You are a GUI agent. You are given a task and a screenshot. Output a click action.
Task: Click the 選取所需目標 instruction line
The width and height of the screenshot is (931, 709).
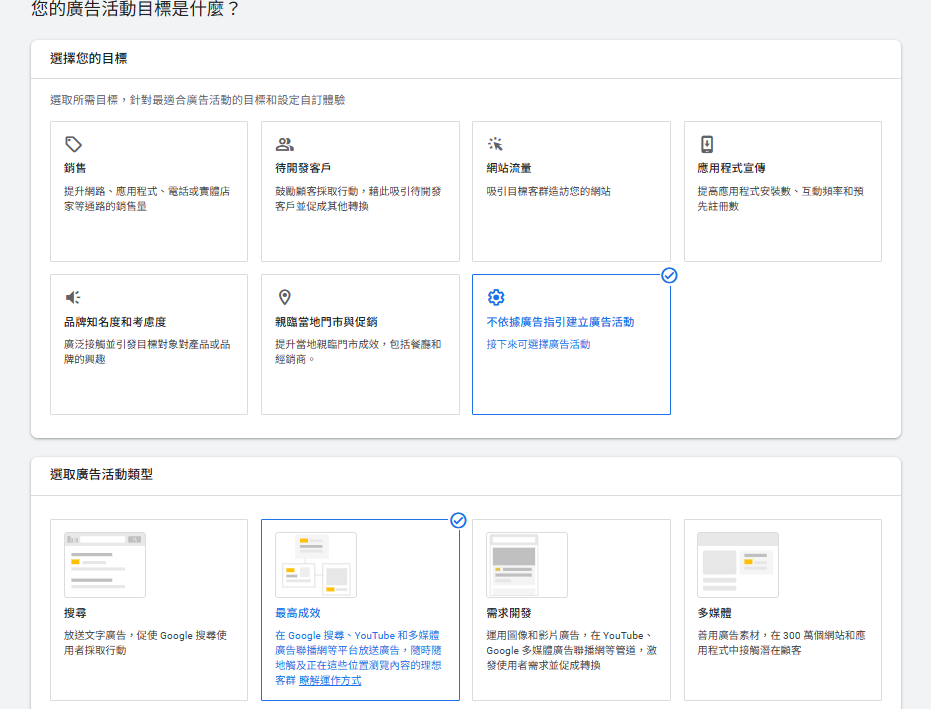198,100
